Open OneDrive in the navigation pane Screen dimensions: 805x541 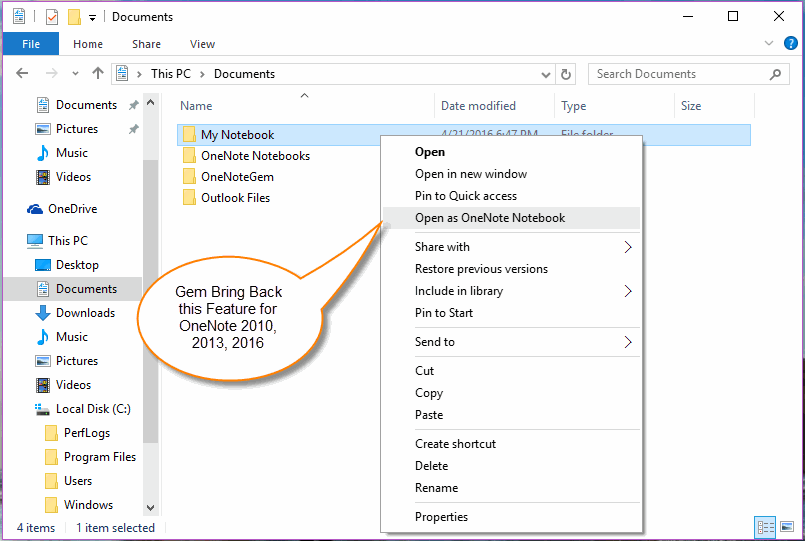pos(62,209)
